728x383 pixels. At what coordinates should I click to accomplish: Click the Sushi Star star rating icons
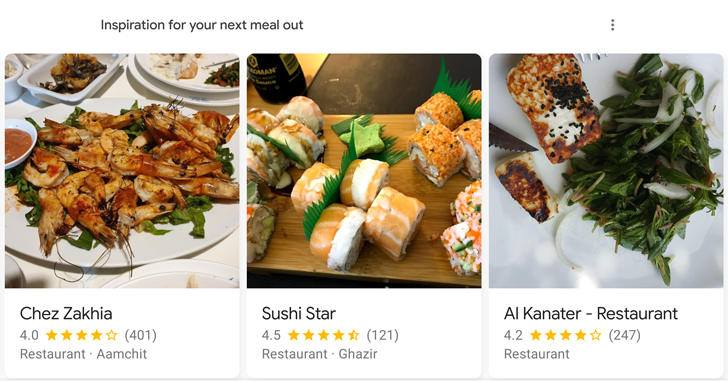click(324, 335)
